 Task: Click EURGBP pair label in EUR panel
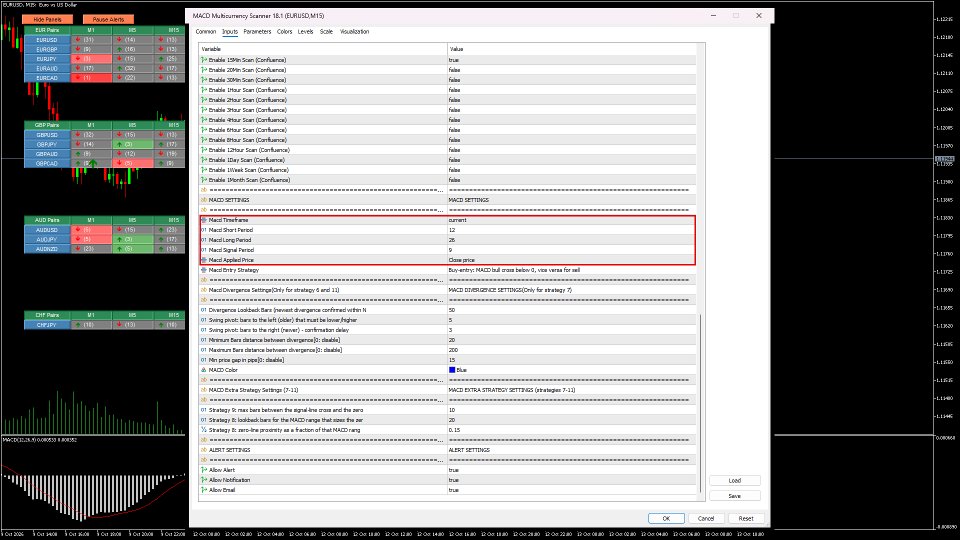point(47,50)
